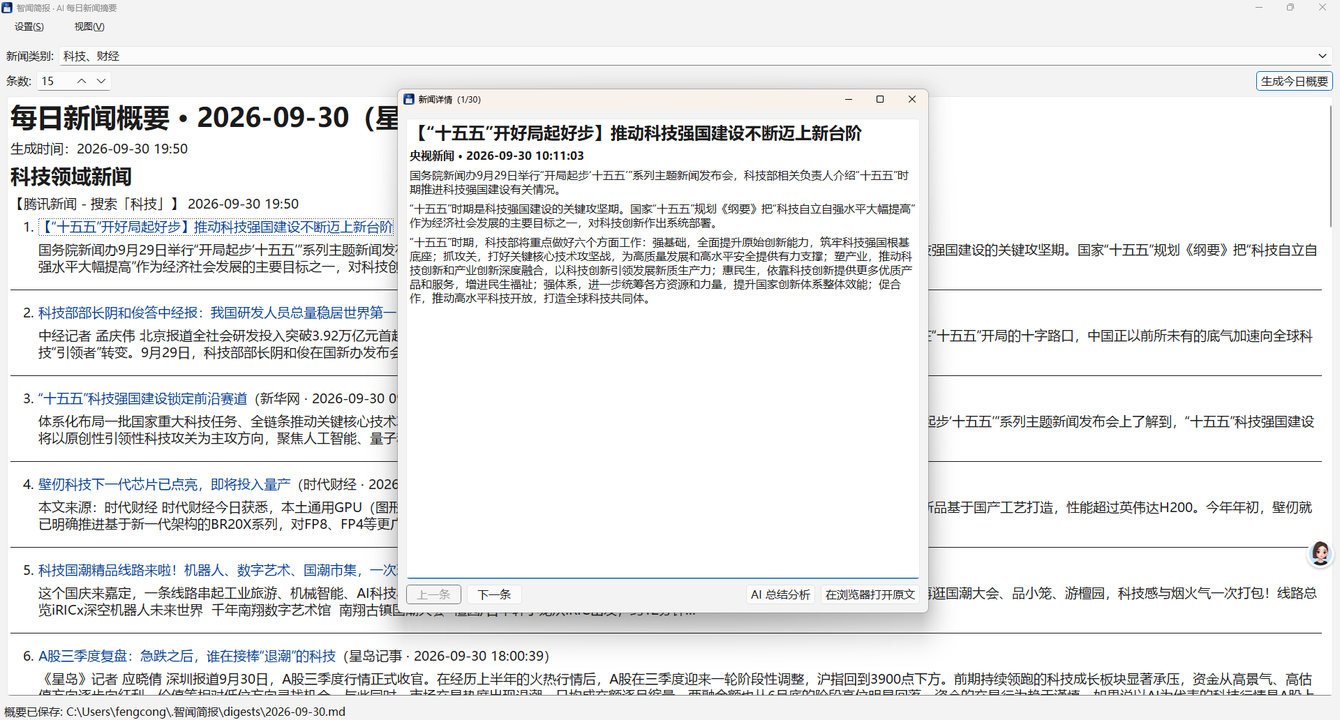Click status bar saved path 2026-09-30.md
The height and width of the screenshot is (720, 1340).
pyautogui.click(x=175, y=712)
